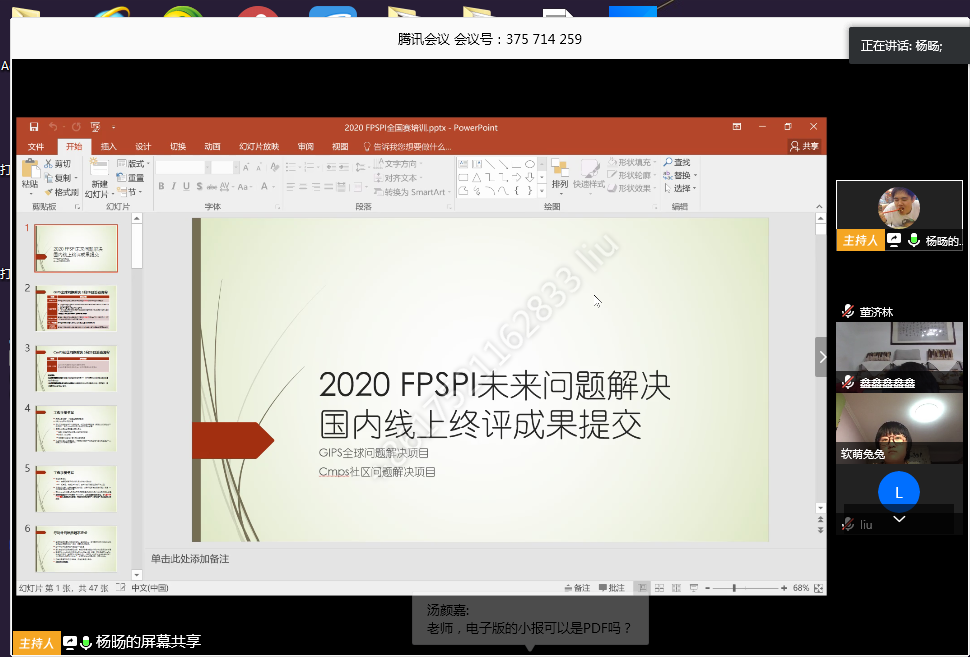This screenshot has width=970, height=657.
Task: Switch to the 幻灯片放映 ribbon tab
Action: [x=259, y=147]
